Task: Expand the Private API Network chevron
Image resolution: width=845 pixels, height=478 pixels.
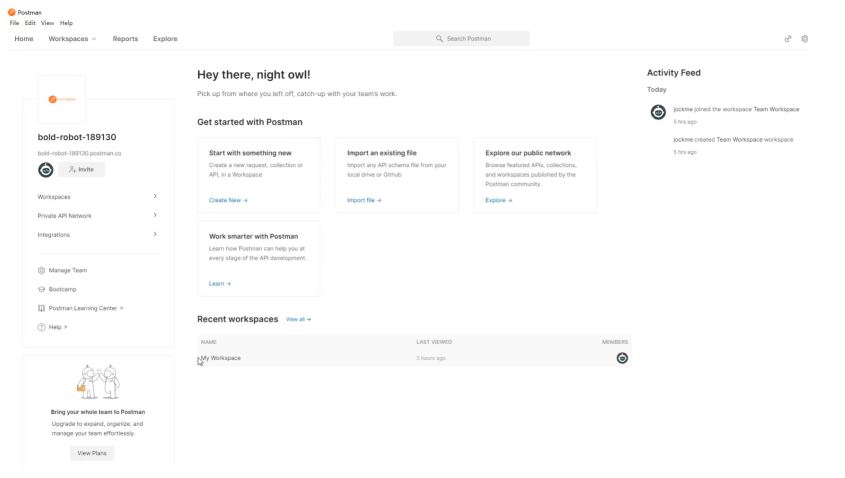Action: tap(155, 215)
